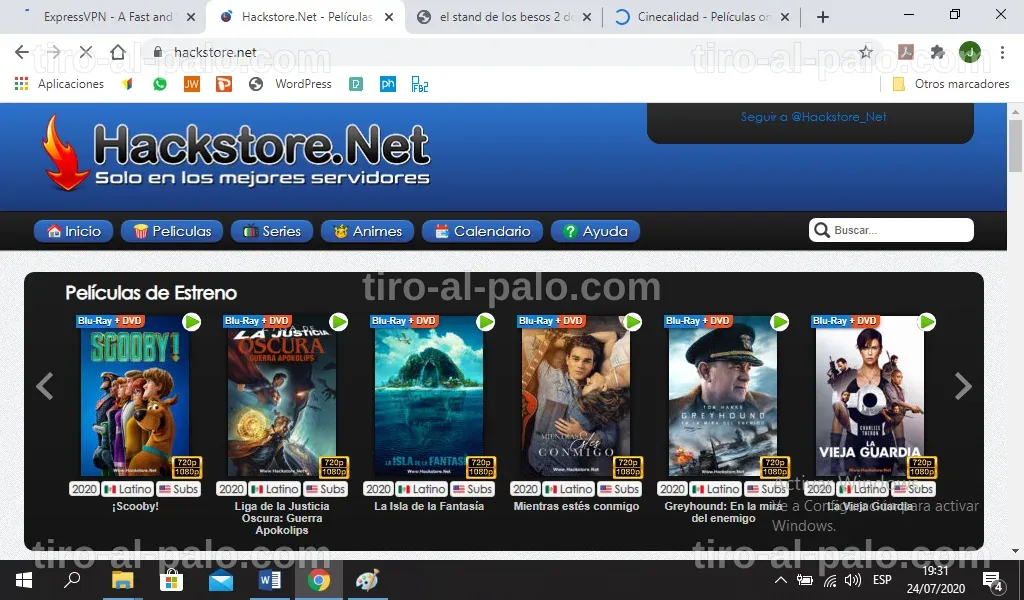The image size is (1024, 600).
Task: Open the Windows Start menu
Action: tap(24, 580)
